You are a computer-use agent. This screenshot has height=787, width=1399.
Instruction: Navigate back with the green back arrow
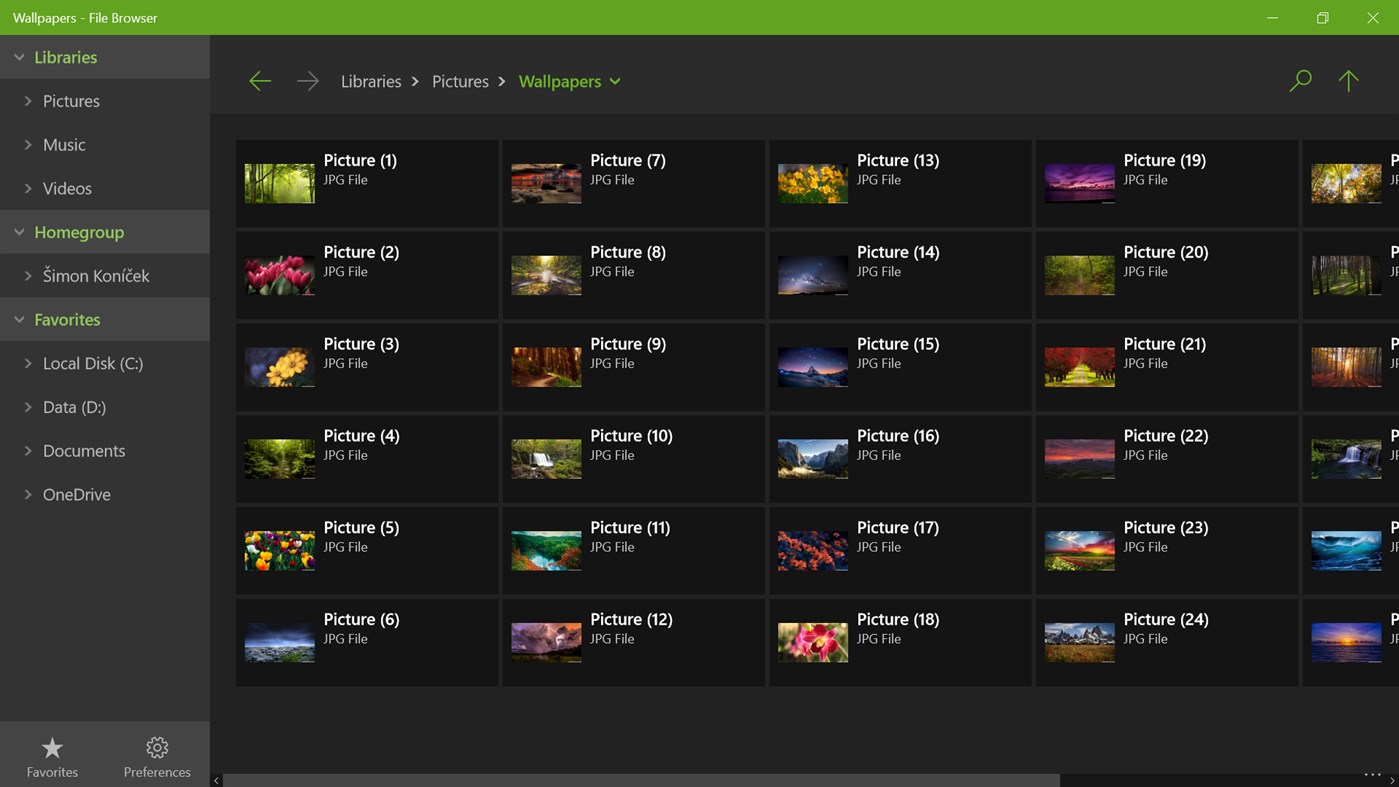tap(260, 80)
